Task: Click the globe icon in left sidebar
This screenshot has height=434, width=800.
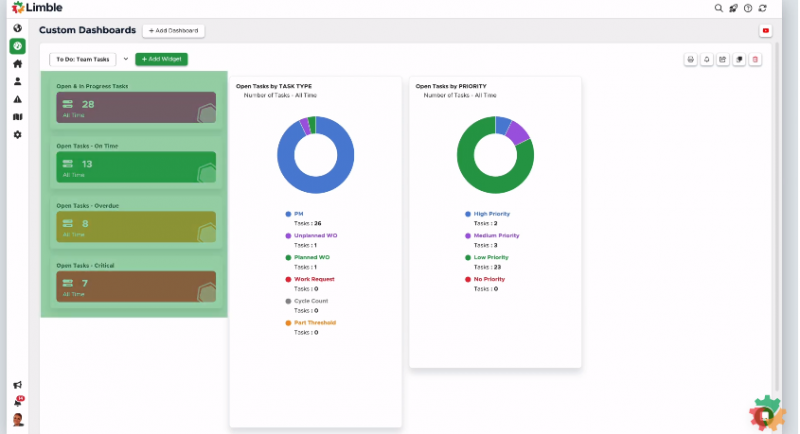Action: click(17, 28)
